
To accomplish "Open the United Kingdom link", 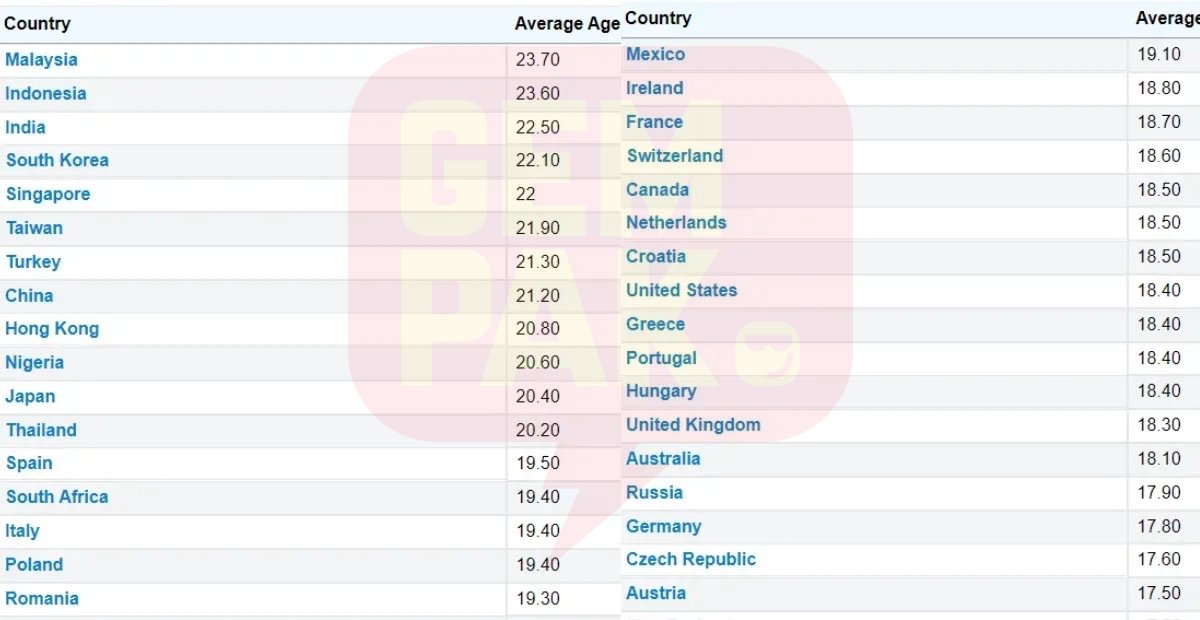I will pos(693,425).
